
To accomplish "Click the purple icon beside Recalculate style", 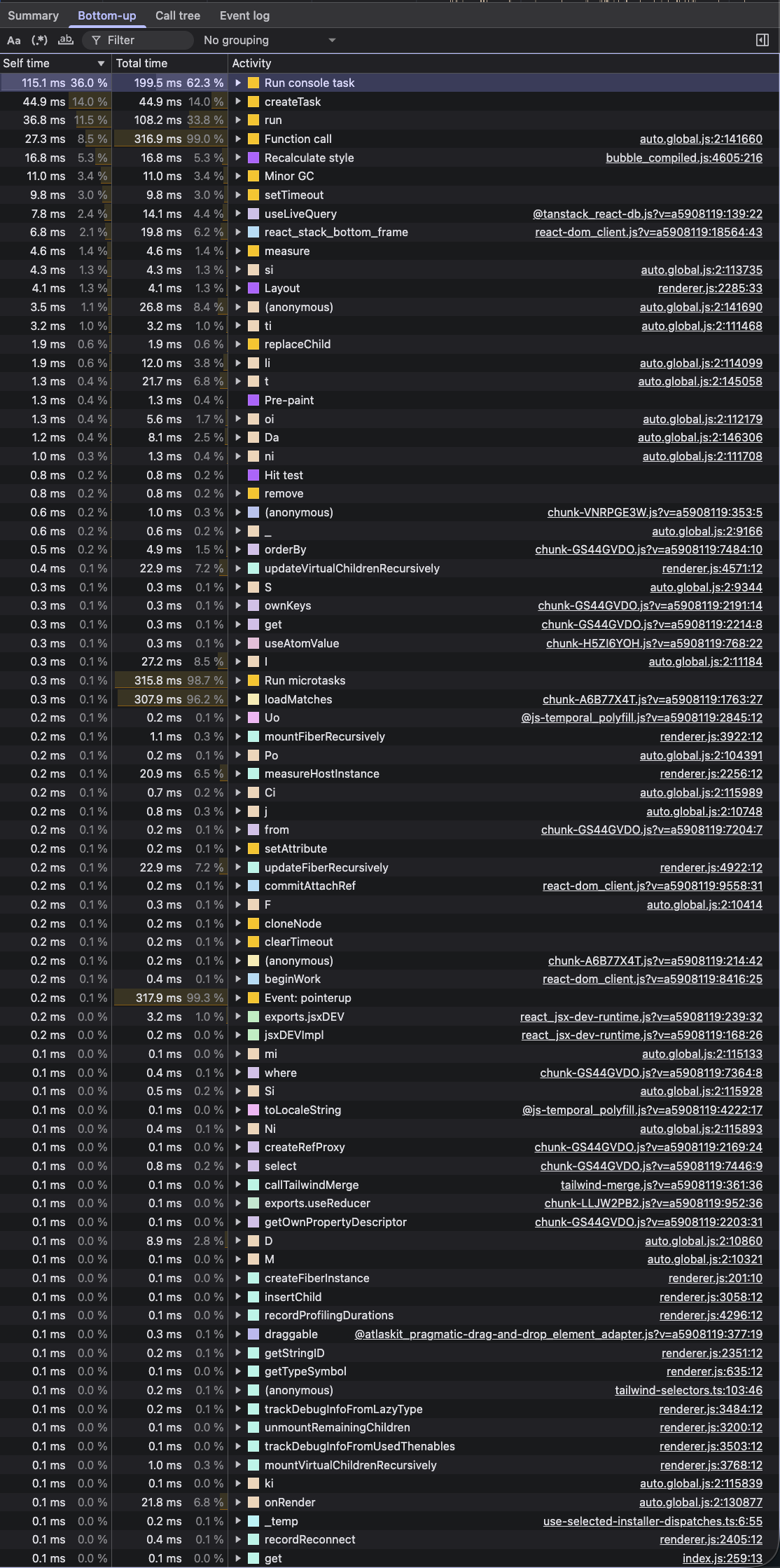I will (253, 158).
